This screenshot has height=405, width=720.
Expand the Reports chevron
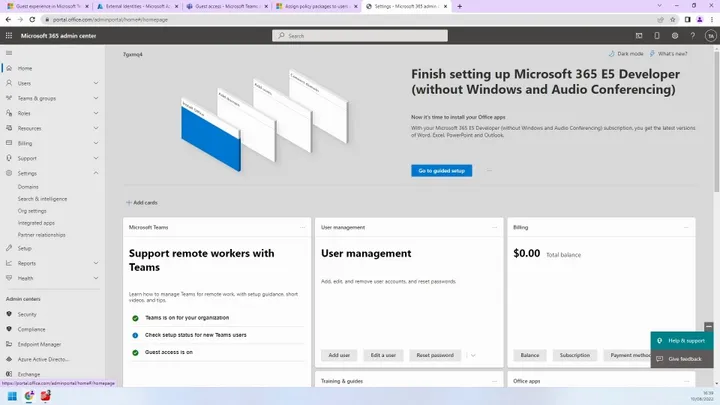[x=96, y=263]
